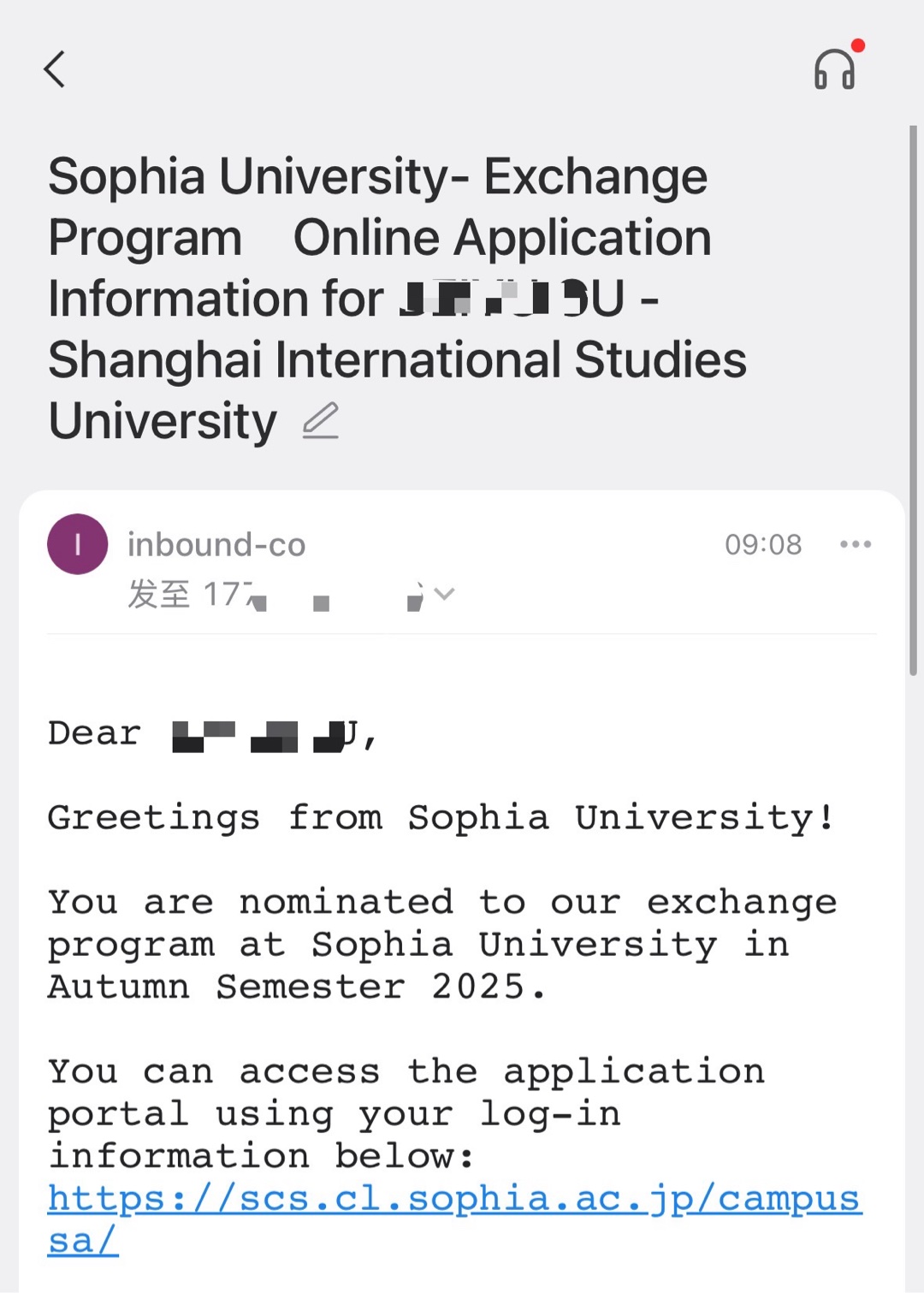Tap the "发至" recipient label
The height and width of the screenshot is (1293, 924).
(x=158, y=593)
